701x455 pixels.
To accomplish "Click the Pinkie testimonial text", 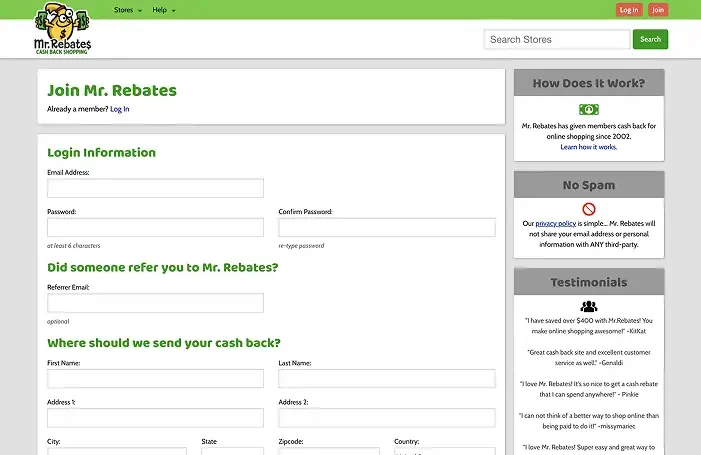I will tap(589, 389).
